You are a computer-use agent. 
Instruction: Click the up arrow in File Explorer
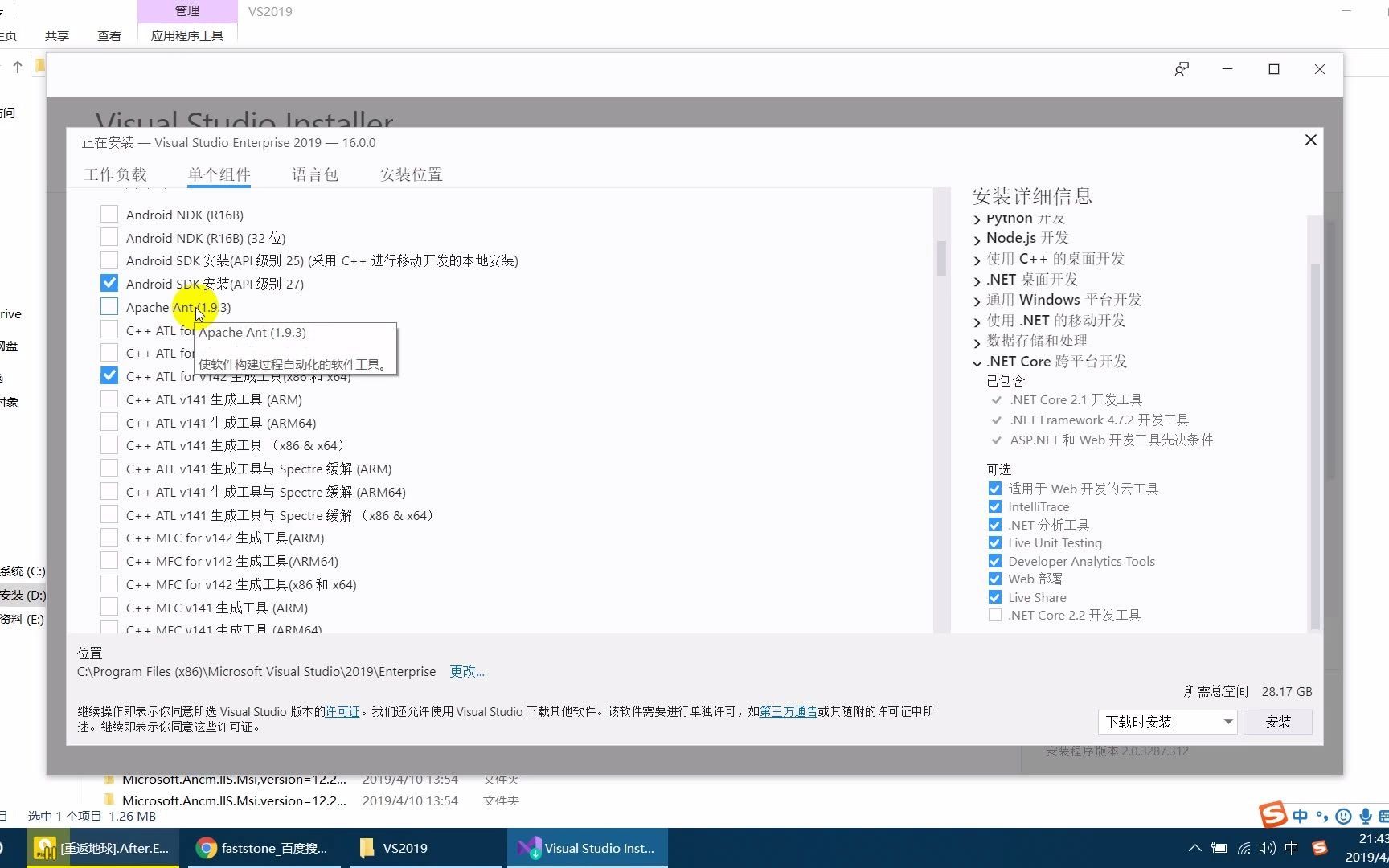tap(18, 68)
